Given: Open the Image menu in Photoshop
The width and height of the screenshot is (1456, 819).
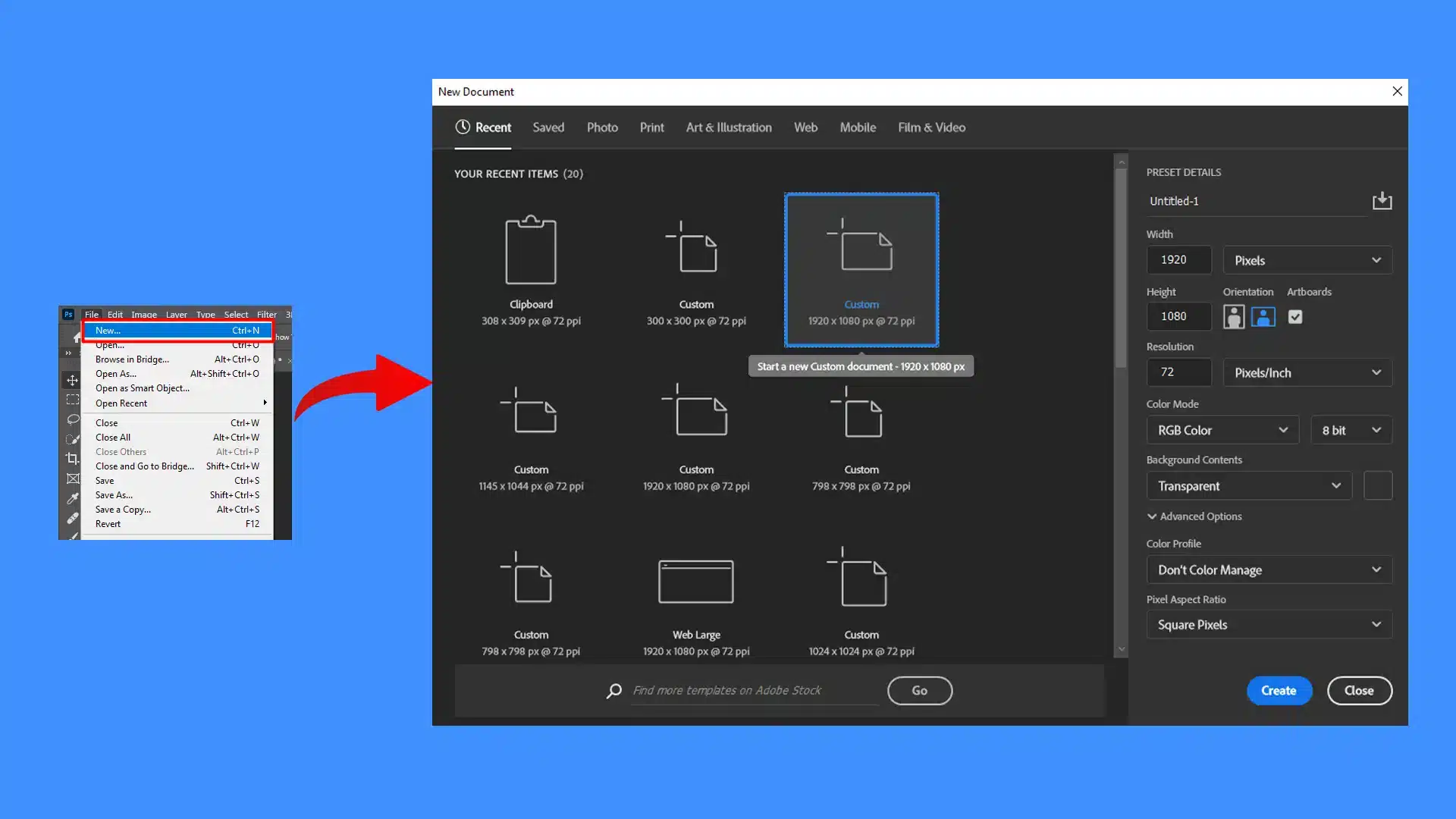Looking at the screenshot, I should click(143, 314).
